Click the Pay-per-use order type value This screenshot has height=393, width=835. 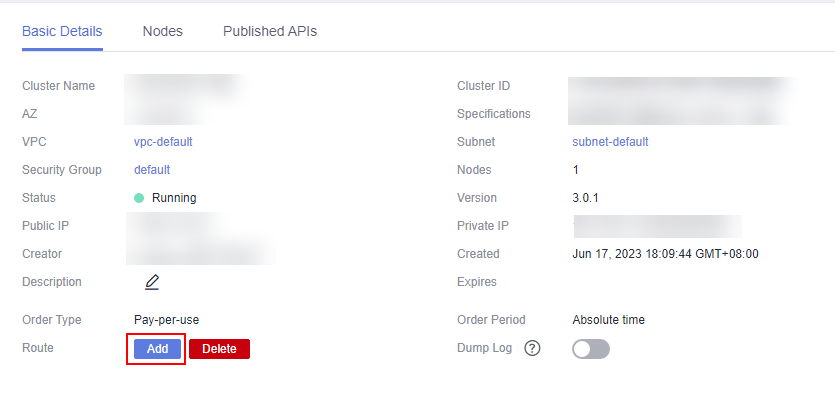(166, 320)
